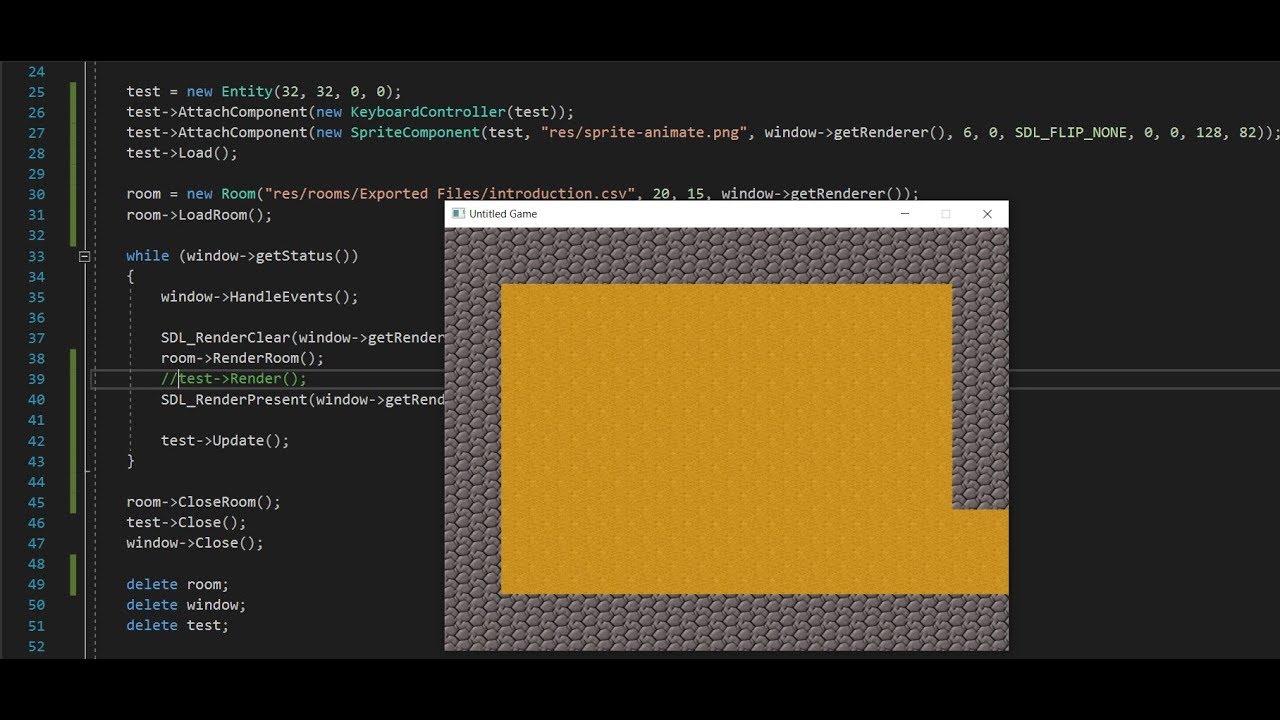This screenshot has height=720, width=1280.
Task: Click 'room->RenderRoom();' line
Action: pyautogui.click(x=243, y=358)
